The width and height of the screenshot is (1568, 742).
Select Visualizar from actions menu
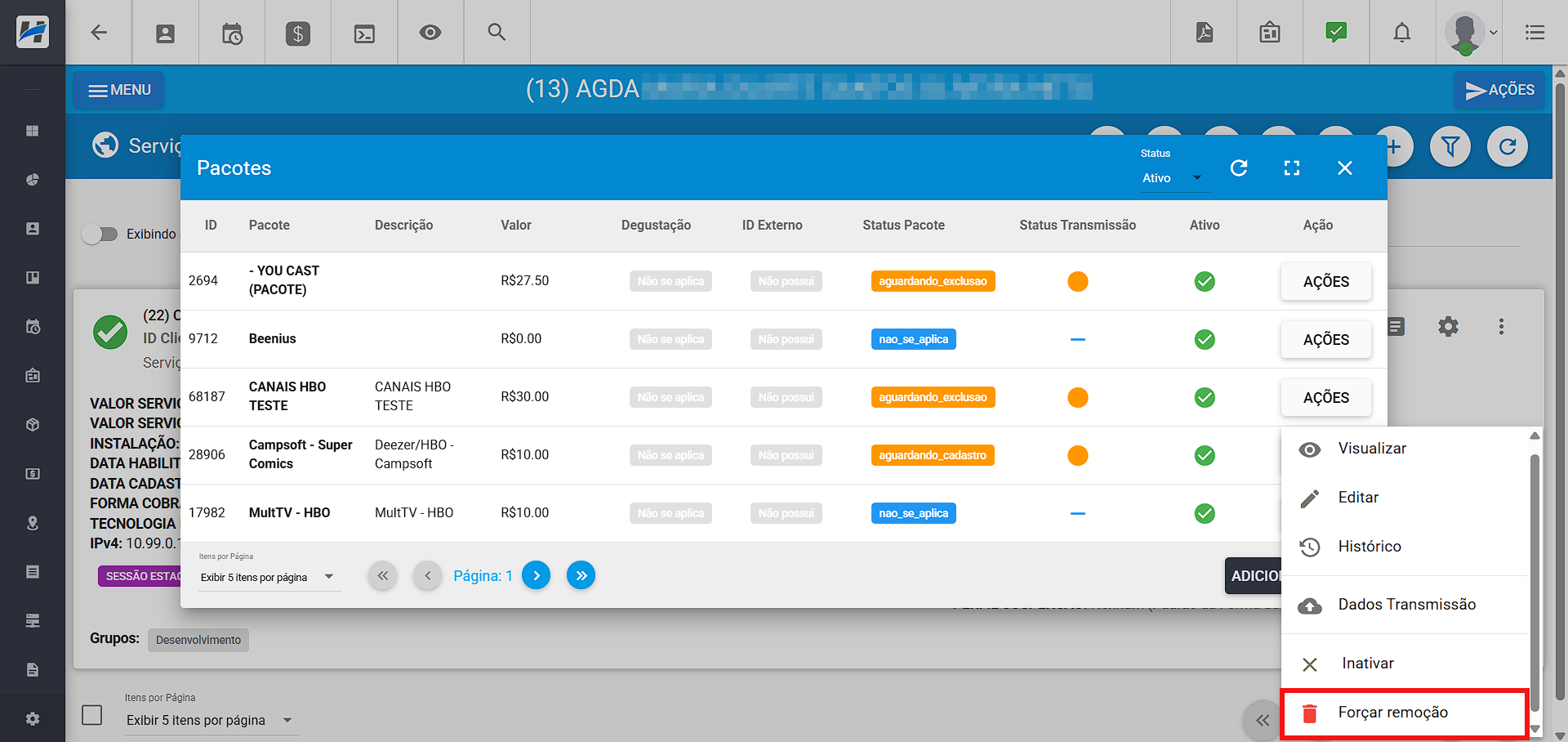click(x=1404, y=449)
